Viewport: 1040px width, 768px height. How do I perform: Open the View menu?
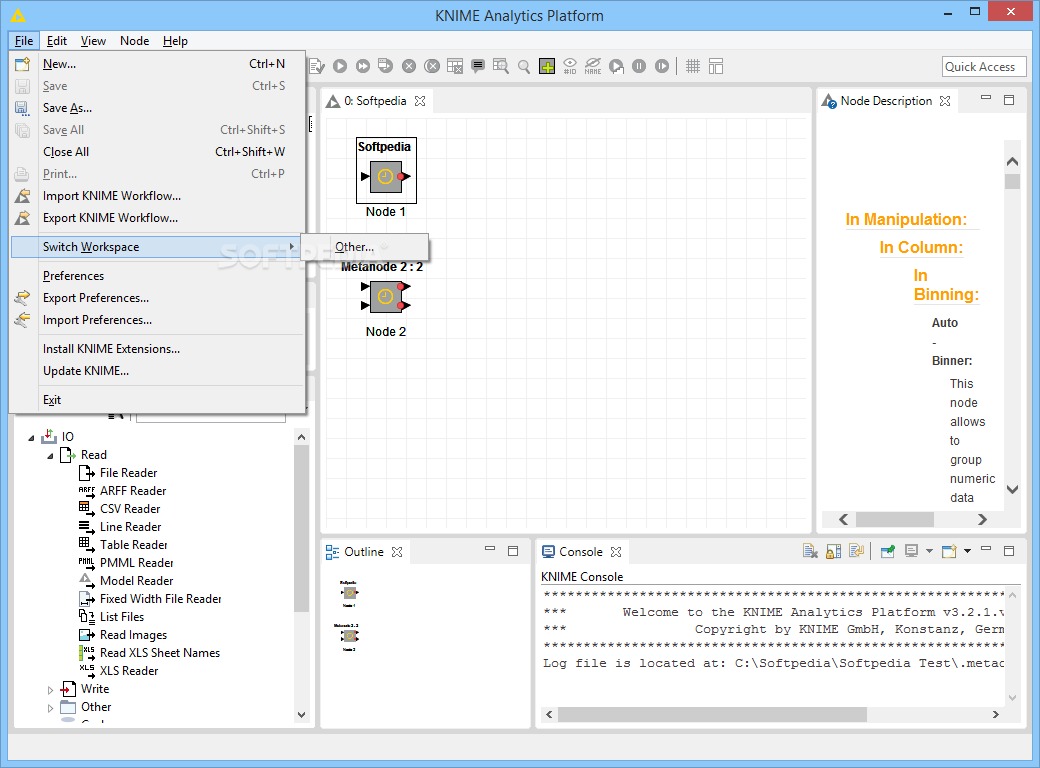pyautogui.click(x=94, y=40)
